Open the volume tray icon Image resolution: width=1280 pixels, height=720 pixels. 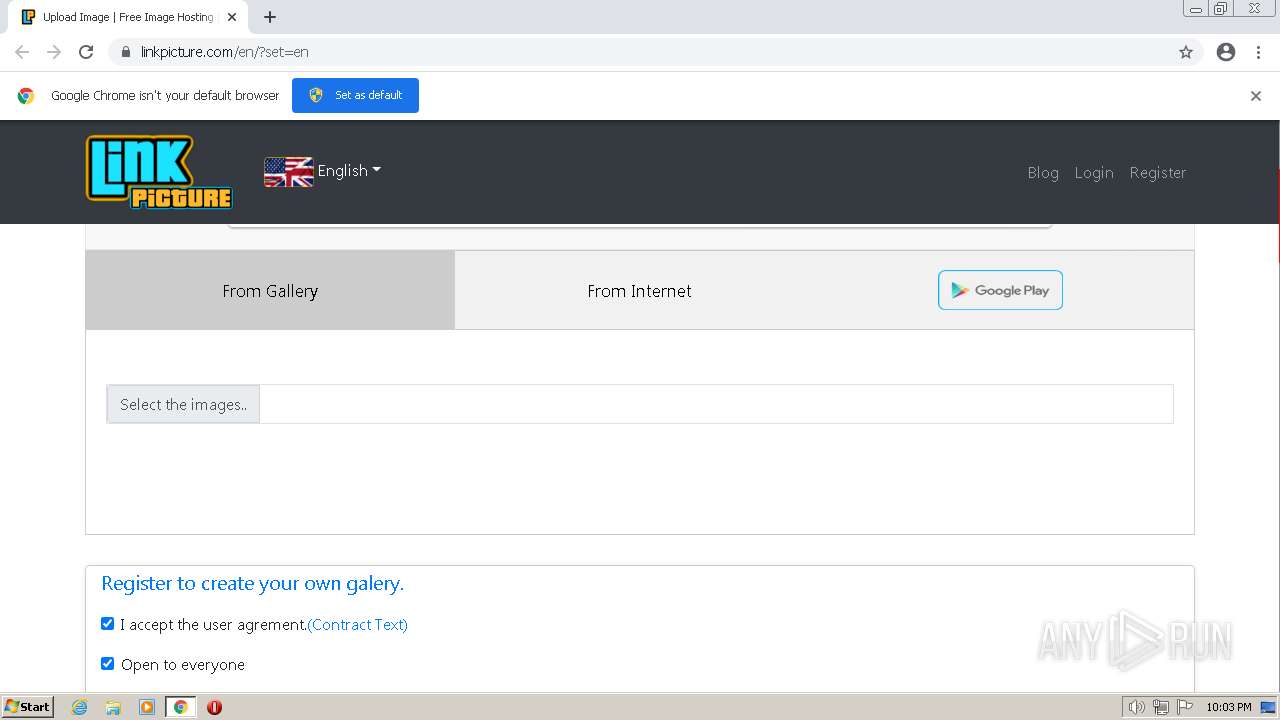(1136, 707)
